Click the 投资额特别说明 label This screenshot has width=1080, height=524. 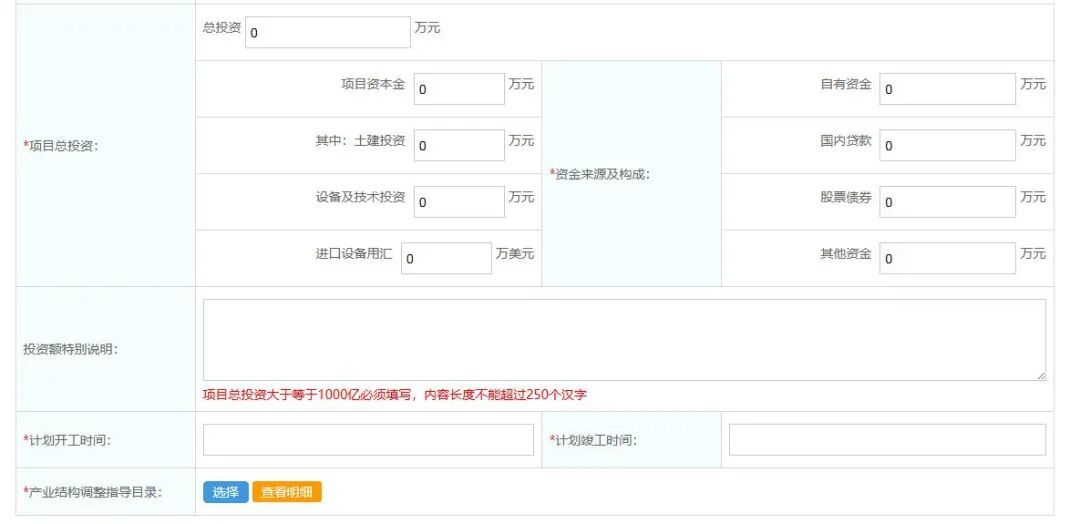[70, 349]
